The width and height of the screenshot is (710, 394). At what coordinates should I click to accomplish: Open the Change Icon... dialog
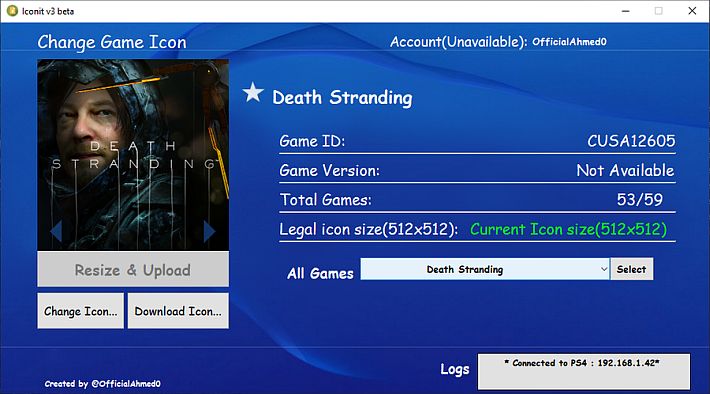[x=81, y=311]
